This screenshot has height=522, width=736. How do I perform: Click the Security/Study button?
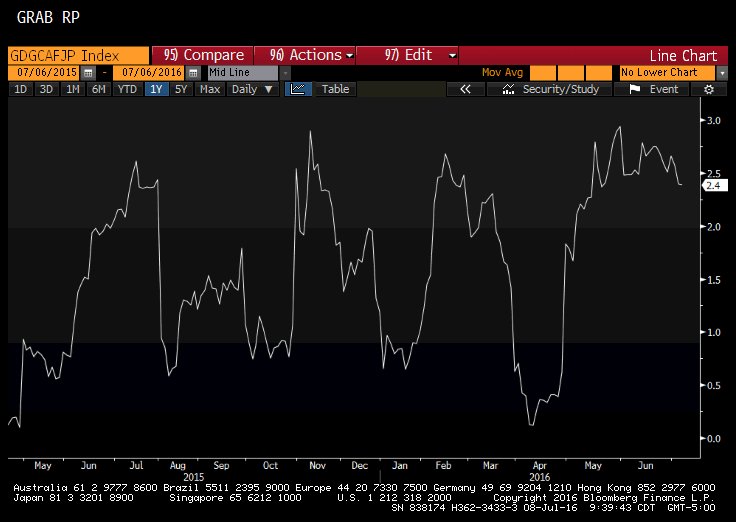click(550, 89)
